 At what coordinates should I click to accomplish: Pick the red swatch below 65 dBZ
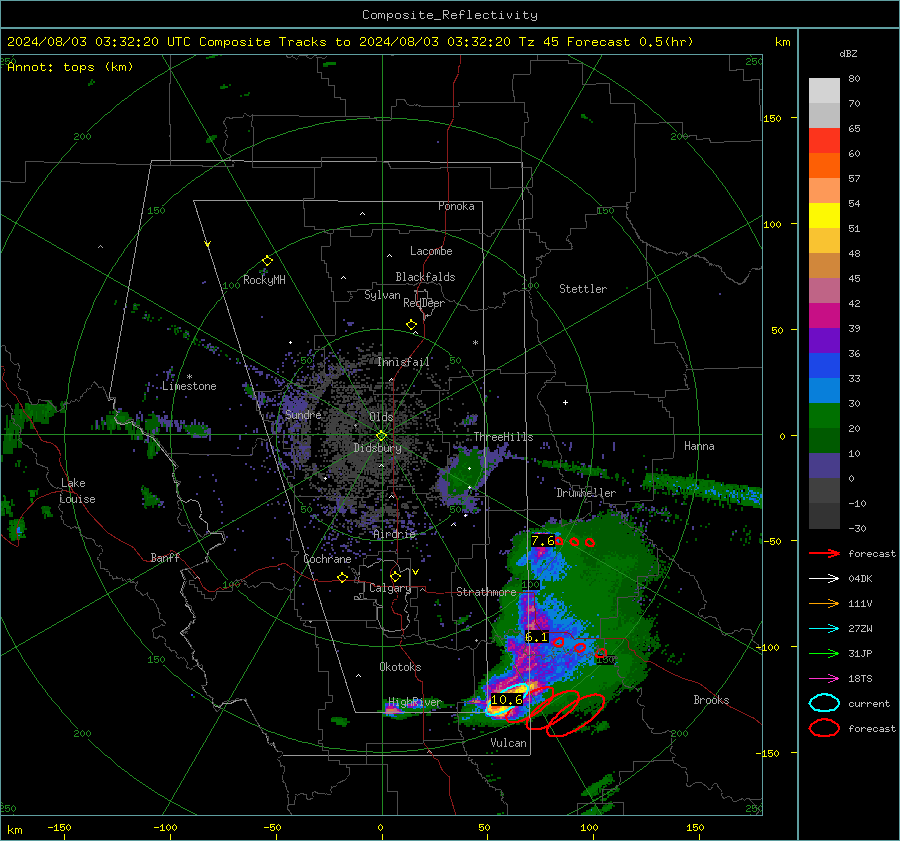(x=824, y=140)
